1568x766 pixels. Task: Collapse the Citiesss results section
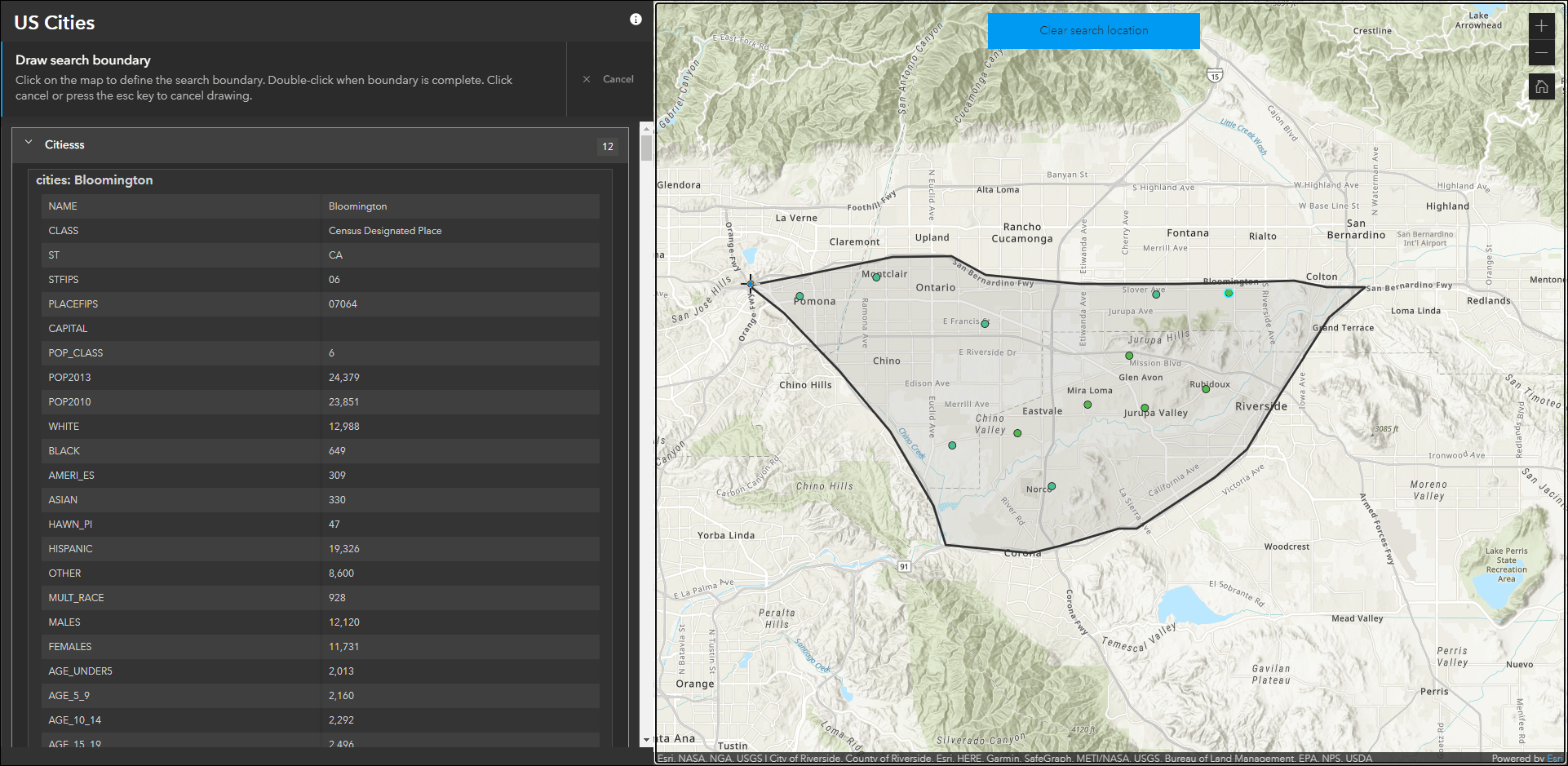(29, 144)
